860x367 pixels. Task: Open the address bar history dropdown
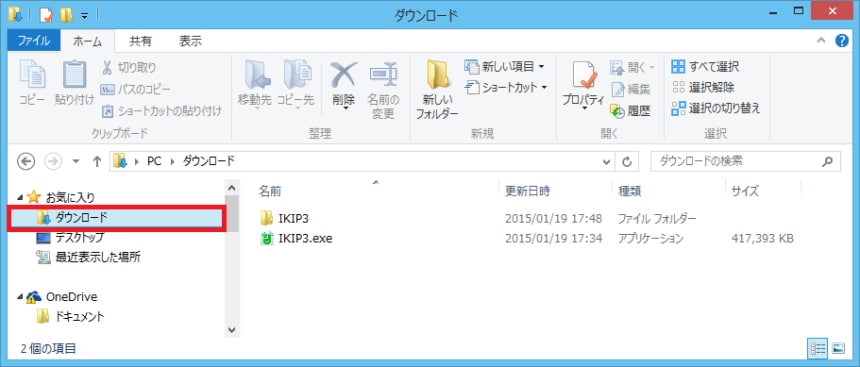coord(607,161)
